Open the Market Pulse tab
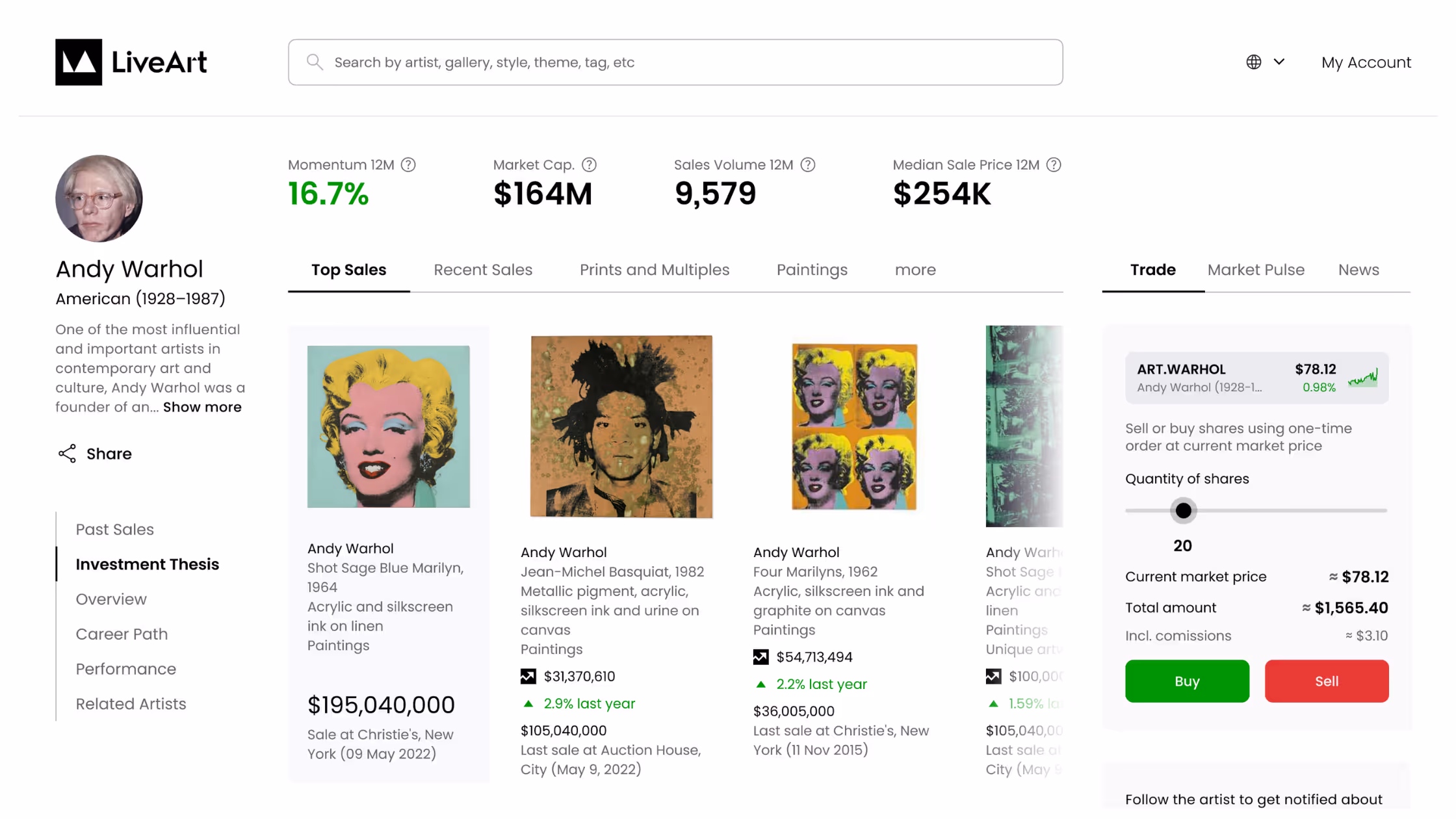Image resolution: width=1456 pixels, height=819 pixels. 1256,270
